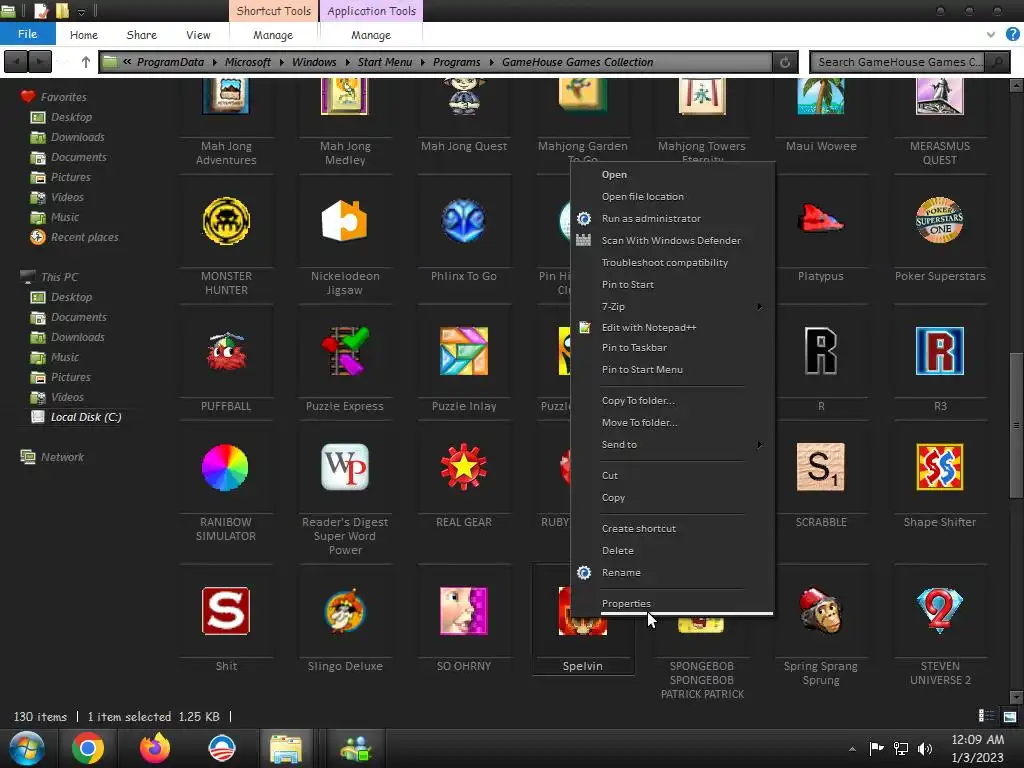Select the Phlinx To Go icon
The image size is (1024, 768).
click(464, 221)
